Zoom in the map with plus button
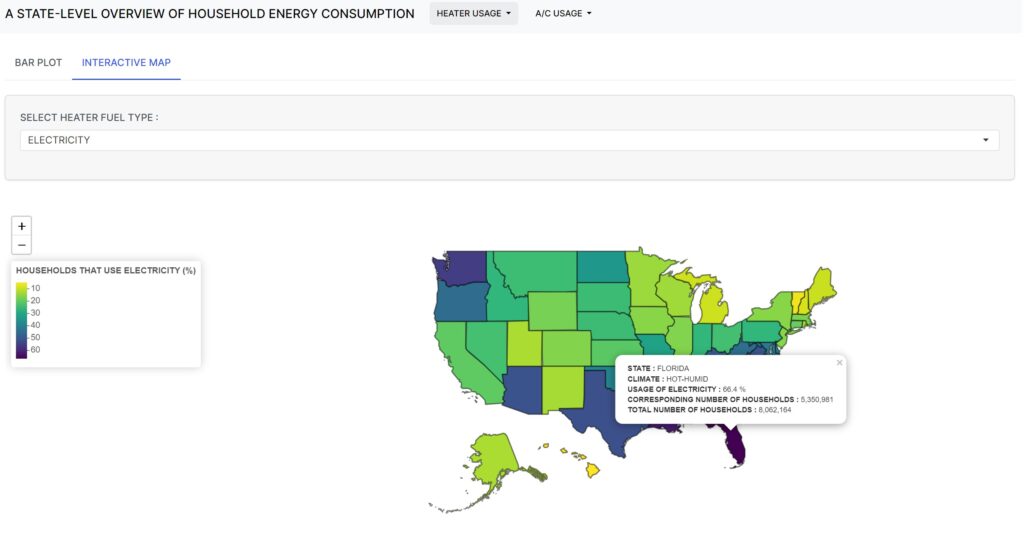 [22, 226]
